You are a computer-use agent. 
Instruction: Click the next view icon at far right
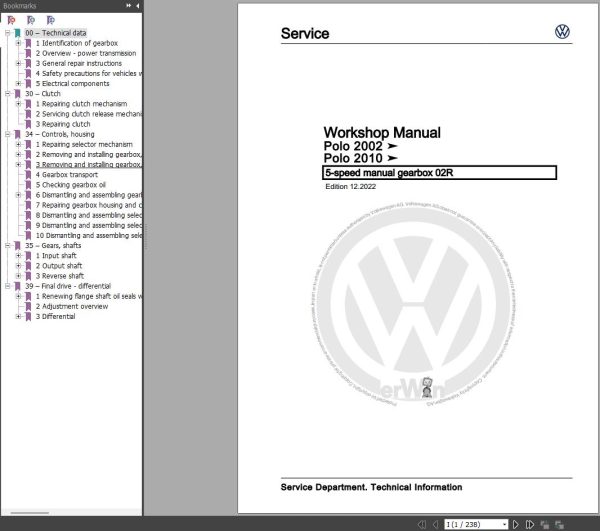(x=559, y=524)
